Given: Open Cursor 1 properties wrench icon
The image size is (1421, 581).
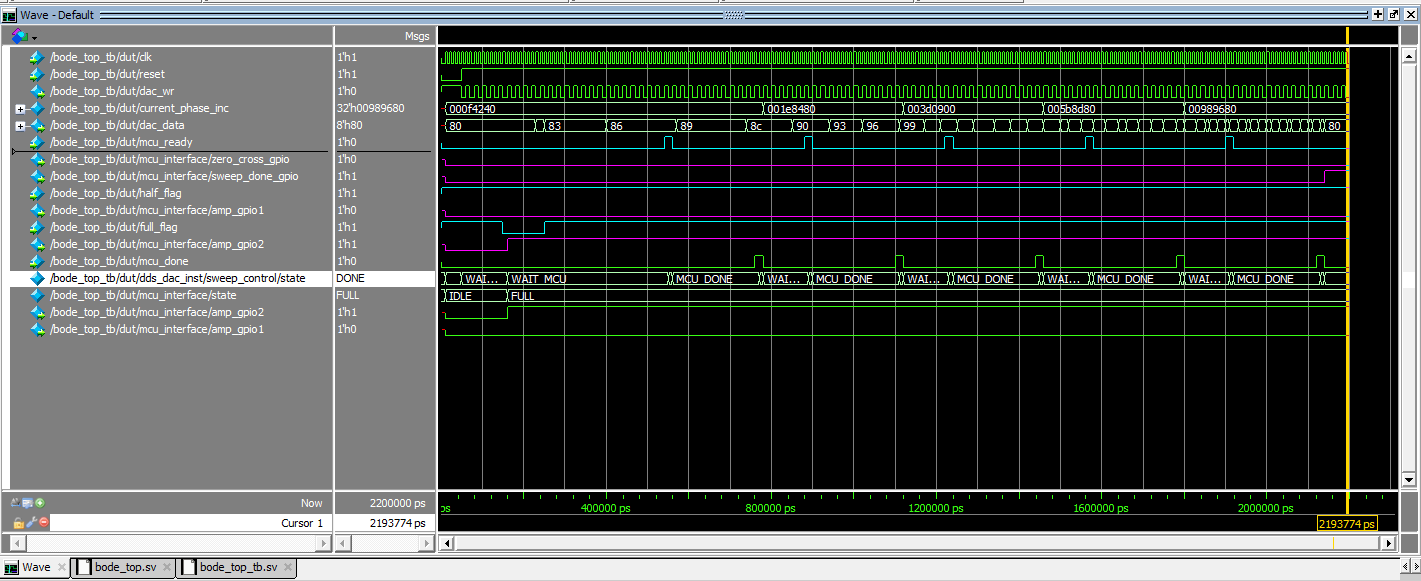Looking at the screenshot, I should (x=31, y=523).
